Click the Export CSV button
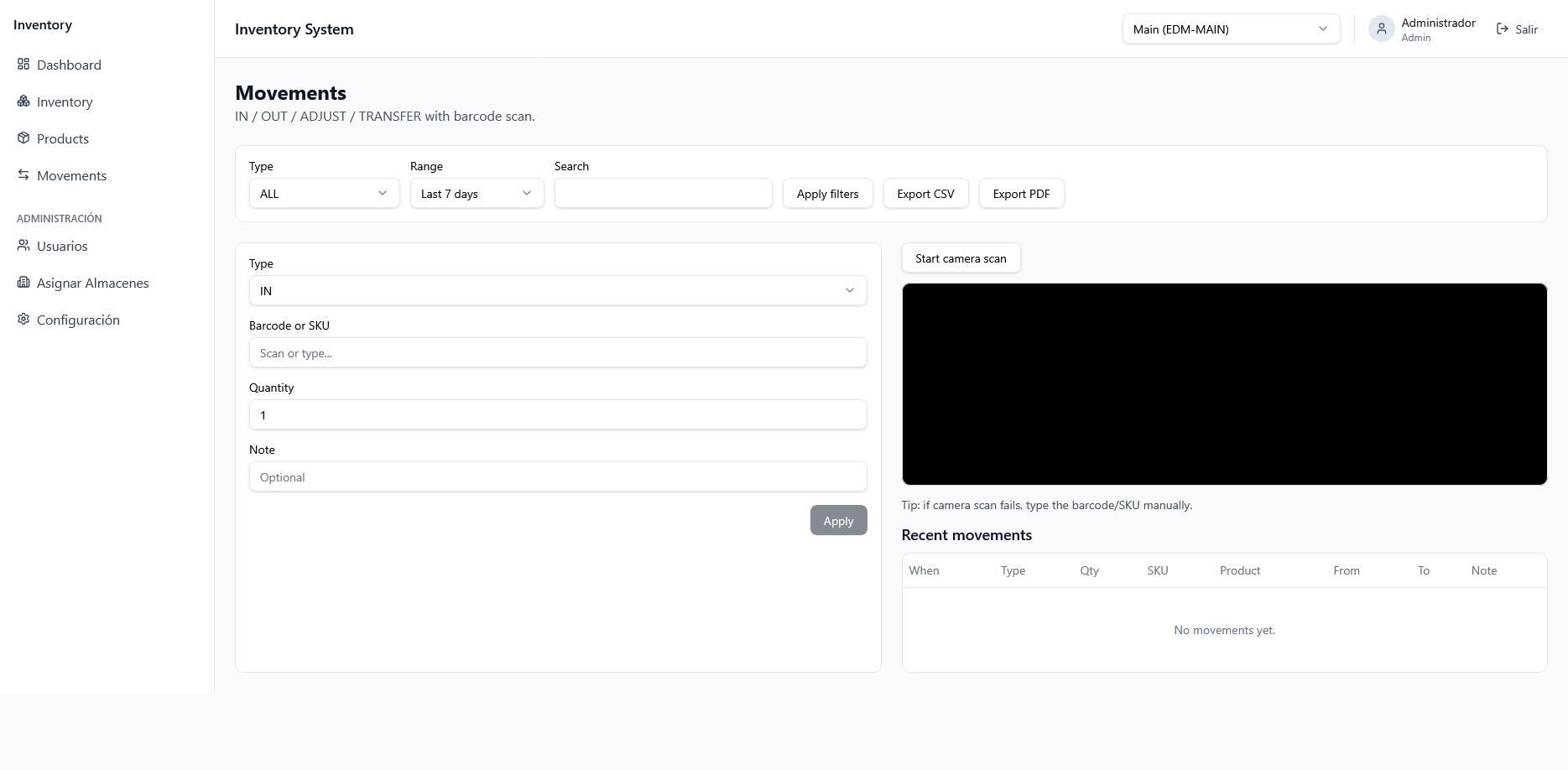Viewport: 1568px width, 770px height. pyautogui.click(x=925, y=193)
